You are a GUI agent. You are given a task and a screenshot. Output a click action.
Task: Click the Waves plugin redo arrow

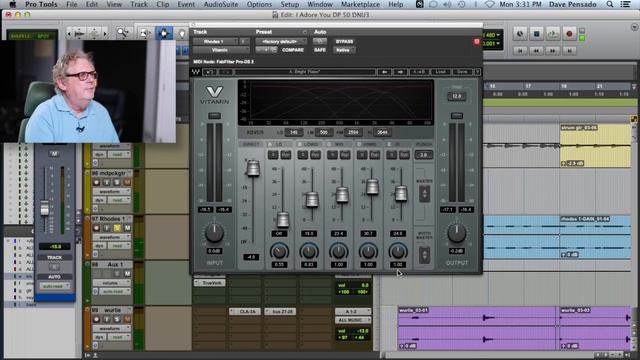tap(226, 72)
